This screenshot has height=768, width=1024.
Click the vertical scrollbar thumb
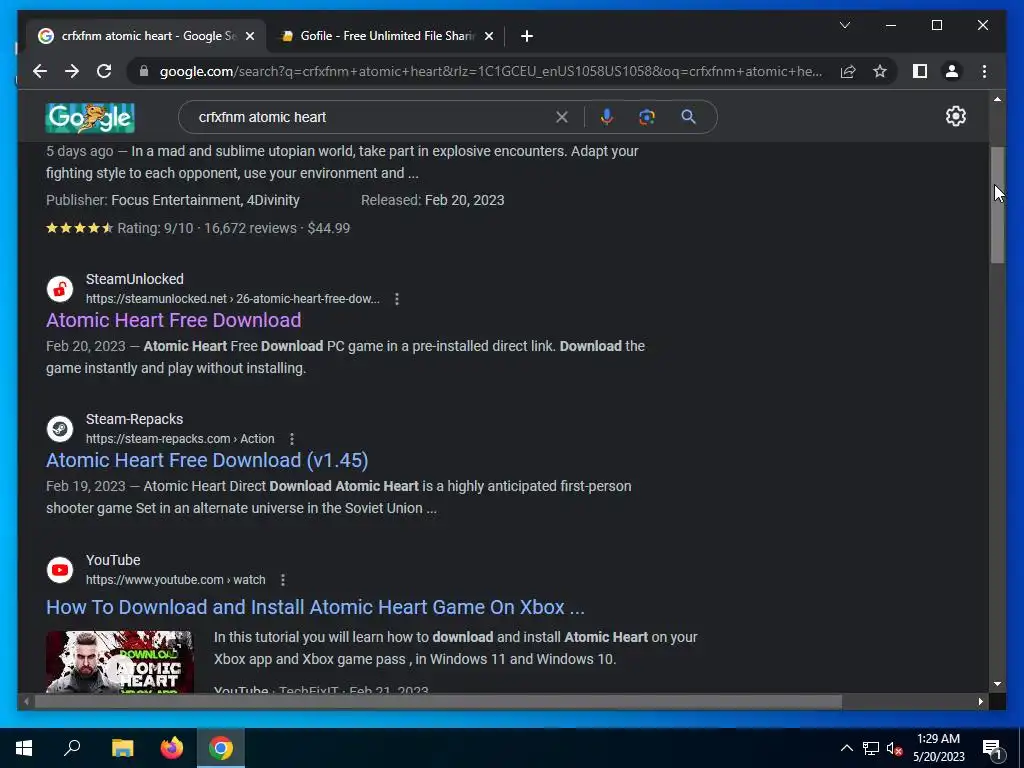click(x=997, y=205)
